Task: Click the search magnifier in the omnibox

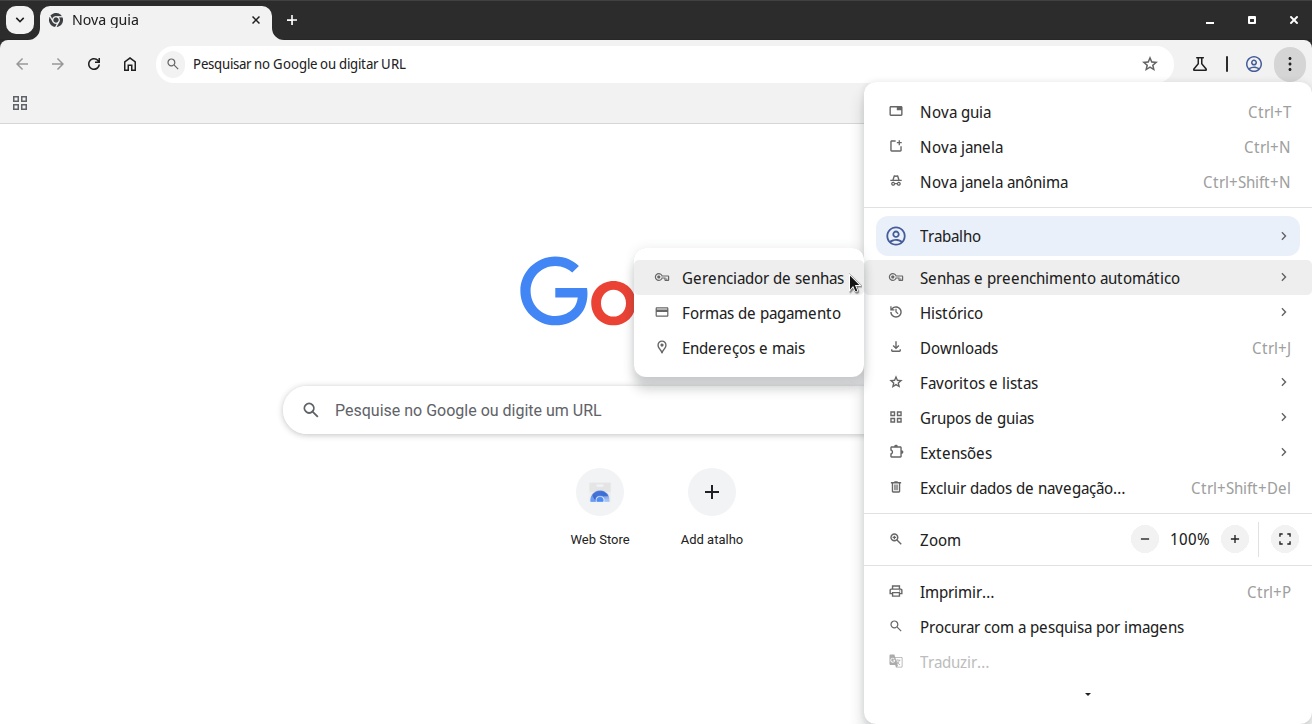Action: coord(173,64)
